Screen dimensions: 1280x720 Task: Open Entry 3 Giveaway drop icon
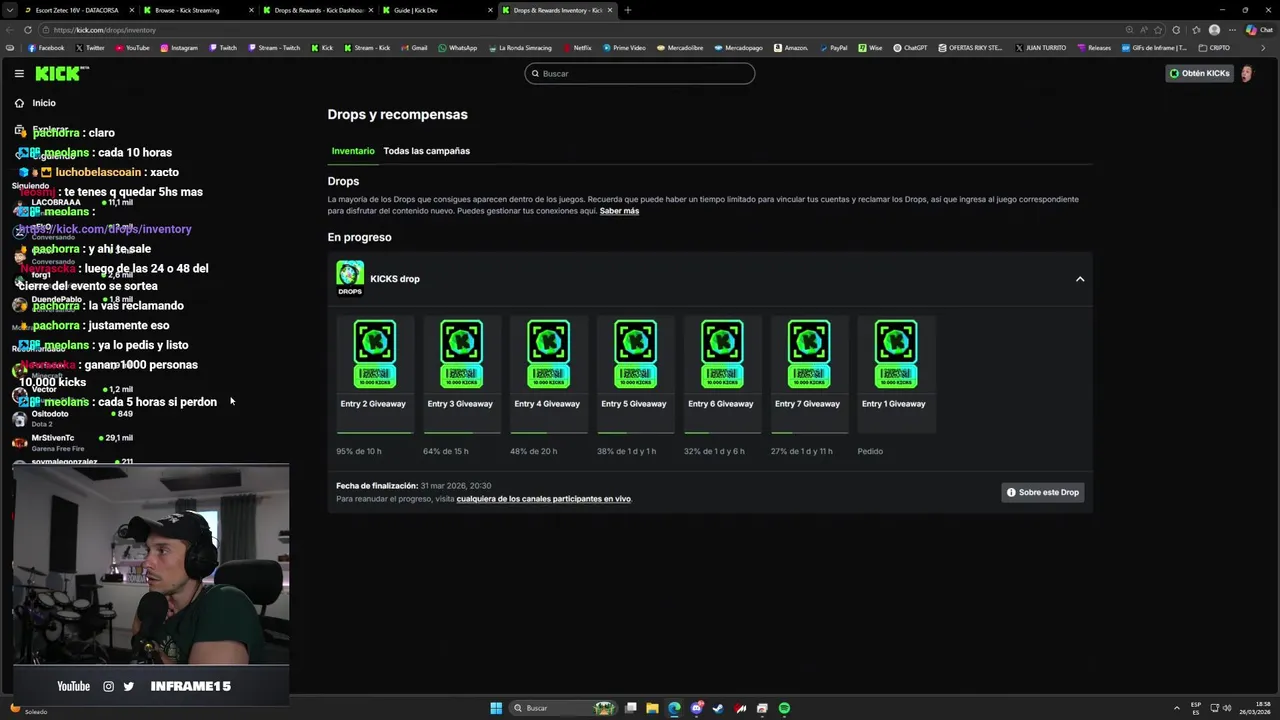(461, 353)
